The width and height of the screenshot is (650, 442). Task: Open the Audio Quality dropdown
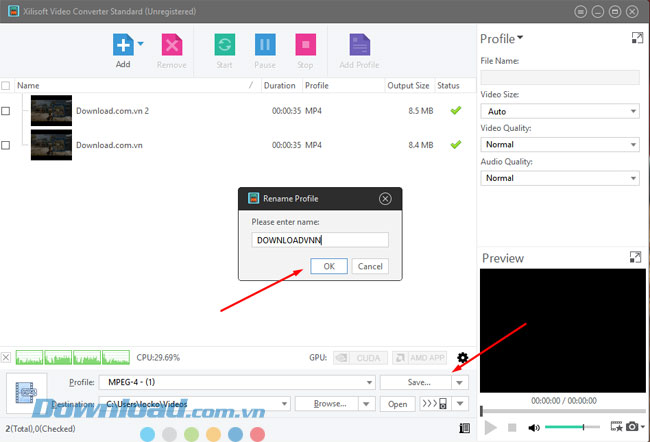[x=560, y=178]
